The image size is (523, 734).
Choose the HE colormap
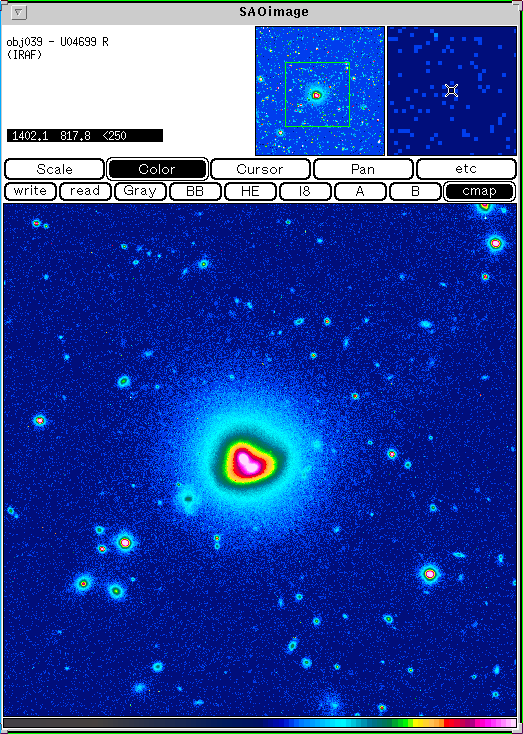click(x=250, y=191)
